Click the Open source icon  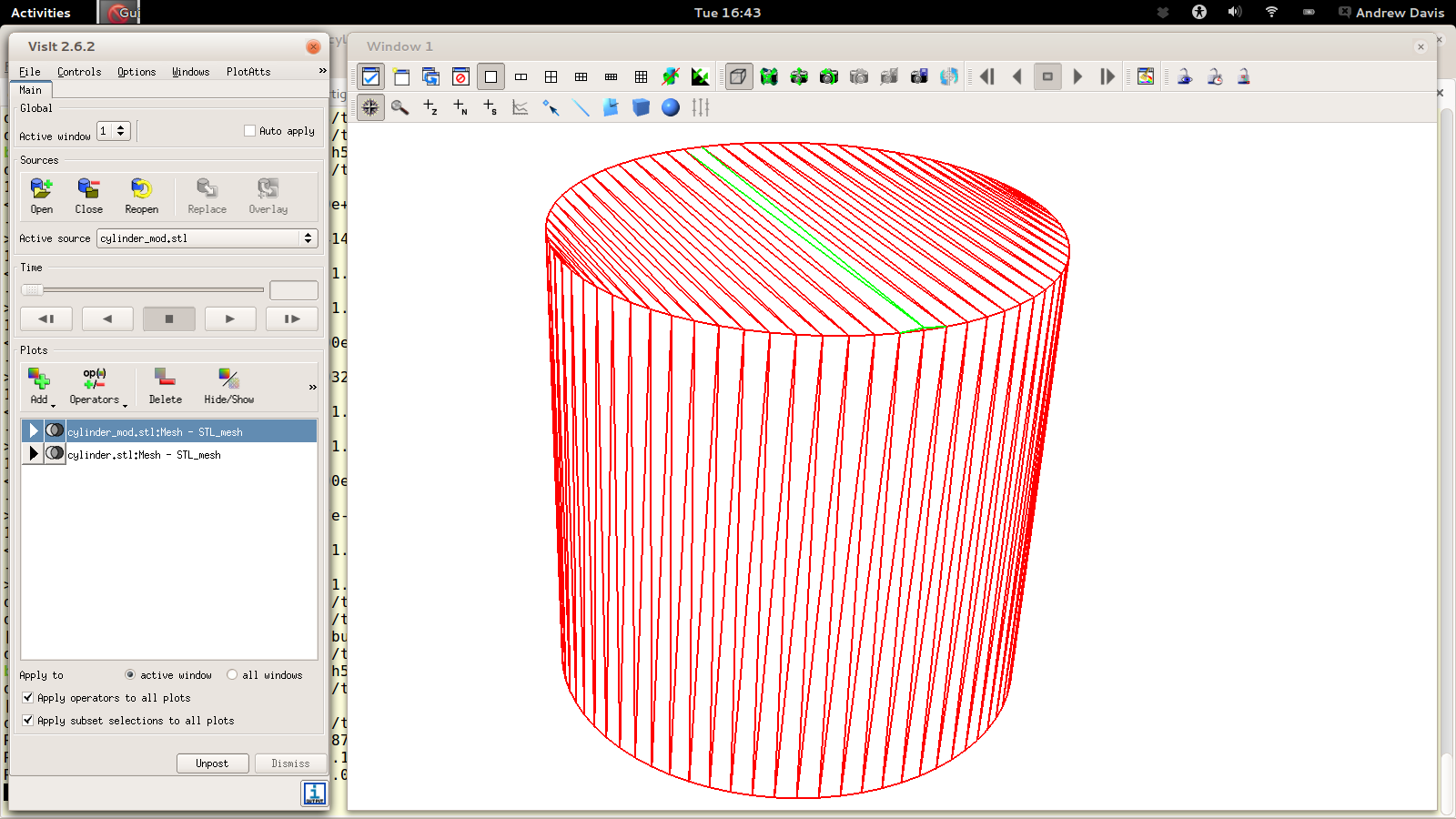(42, 196)
